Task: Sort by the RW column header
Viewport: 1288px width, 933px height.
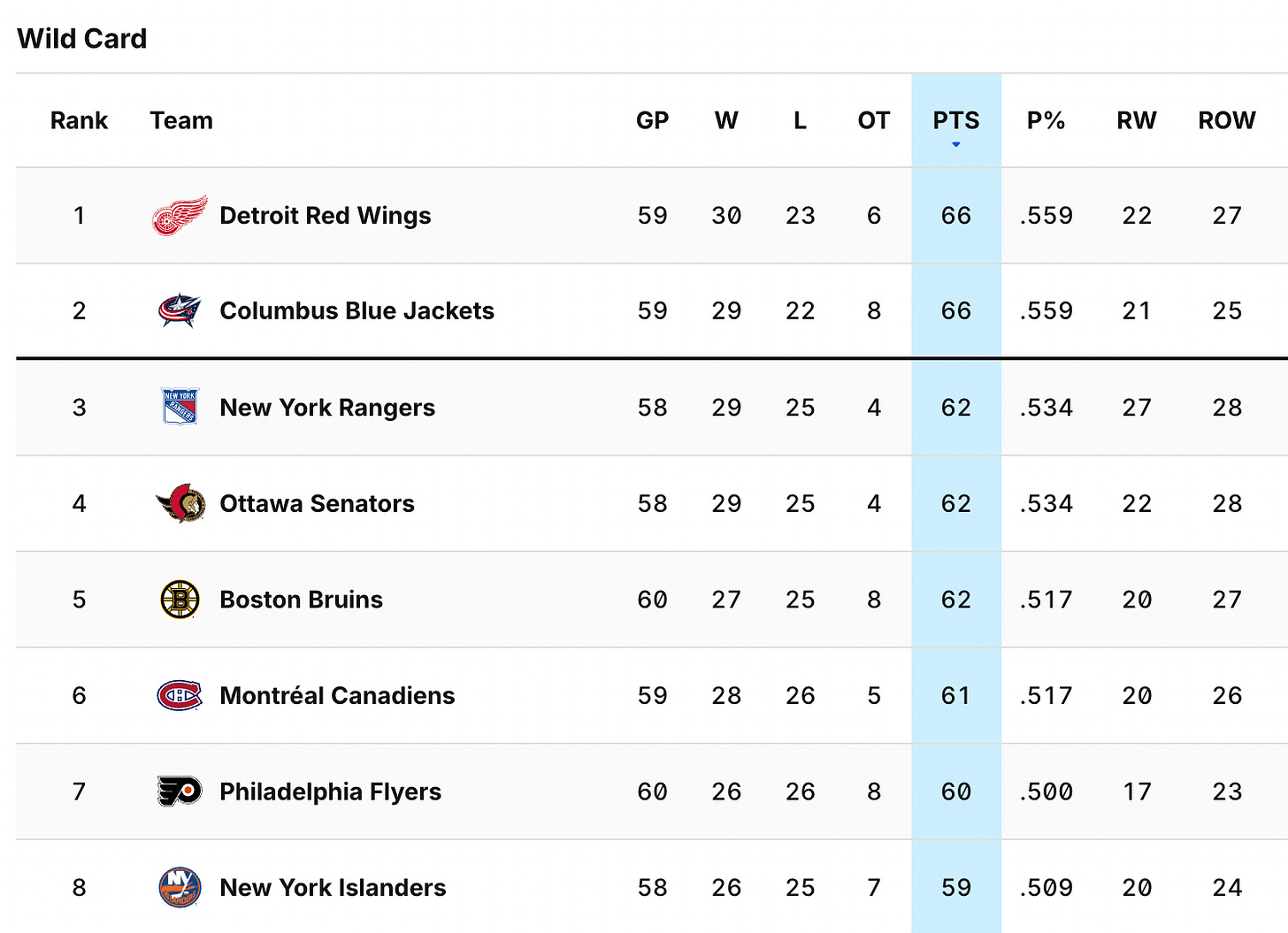Action: pyautogui.click(x=1137, y=120)
